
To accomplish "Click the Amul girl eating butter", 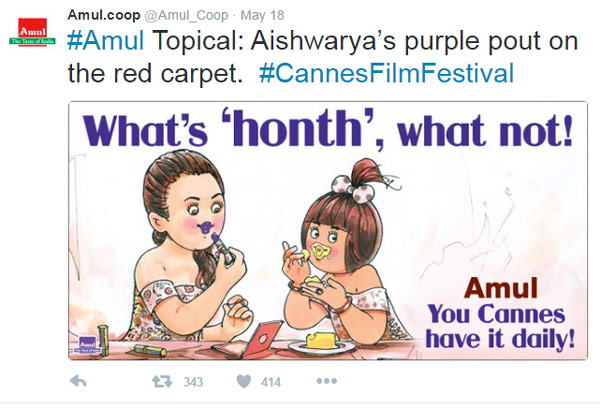I will click(x=330, y=240).
